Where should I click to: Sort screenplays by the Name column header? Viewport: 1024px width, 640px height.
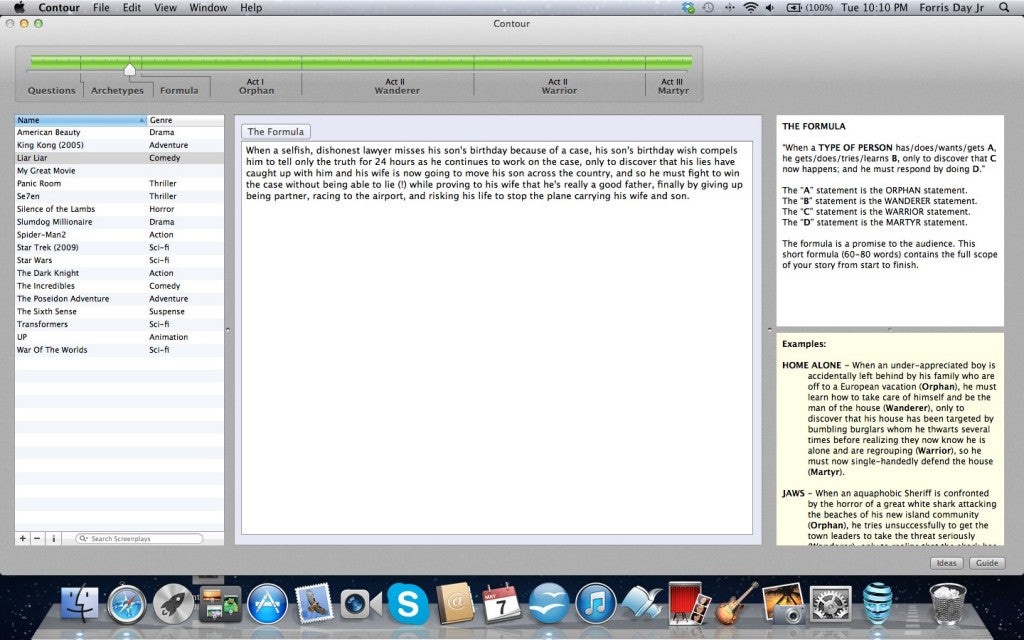coord(81,120)
